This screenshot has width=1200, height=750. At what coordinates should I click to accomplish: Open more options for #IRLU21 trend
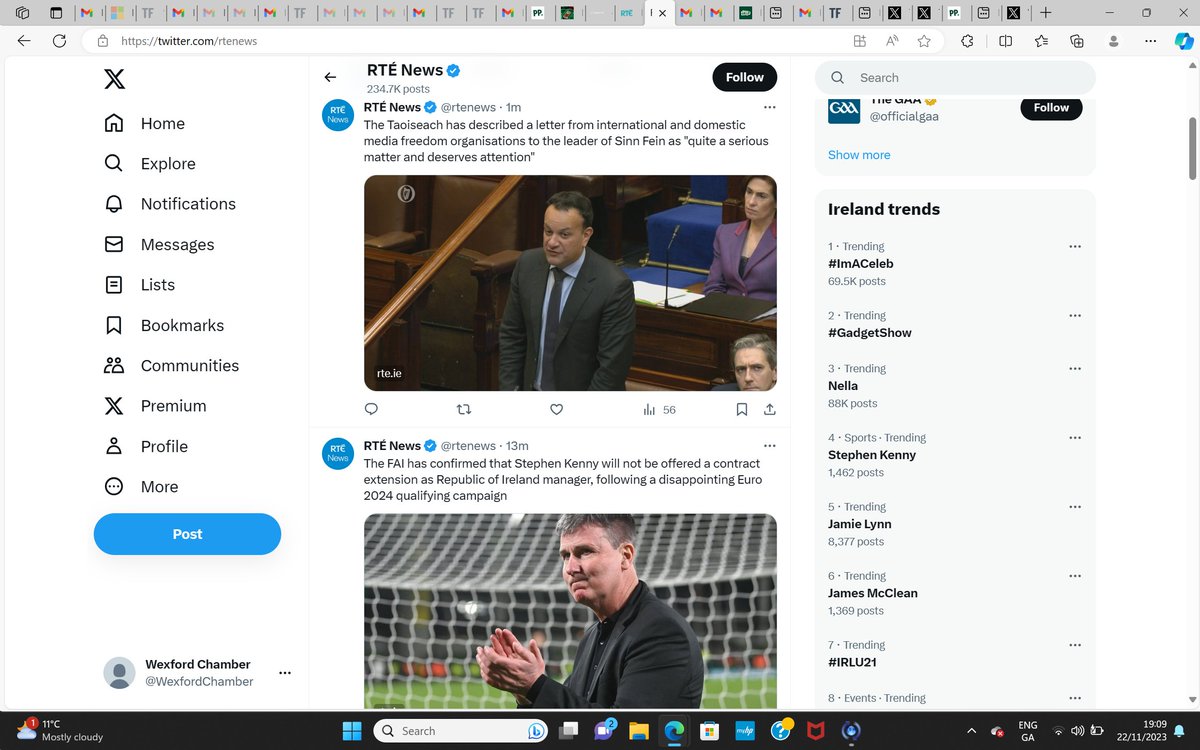pyautogui.click(x=1075, y=644)
